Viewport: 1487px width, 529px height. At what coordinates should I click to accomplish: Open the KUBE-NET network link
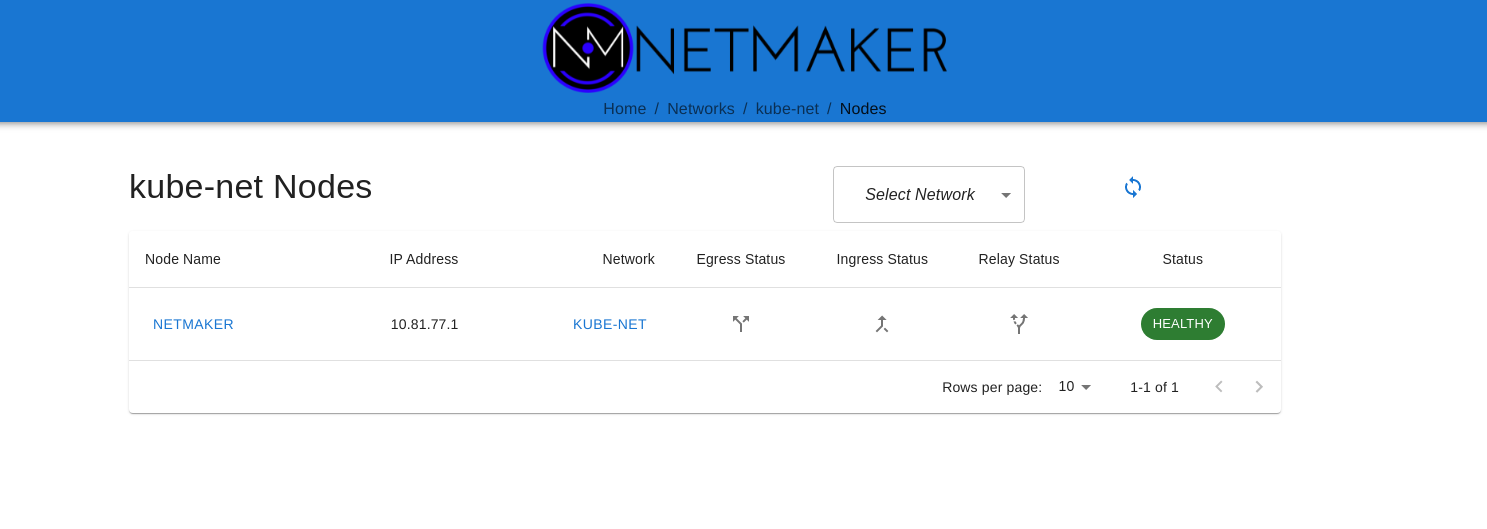[609, 324]
